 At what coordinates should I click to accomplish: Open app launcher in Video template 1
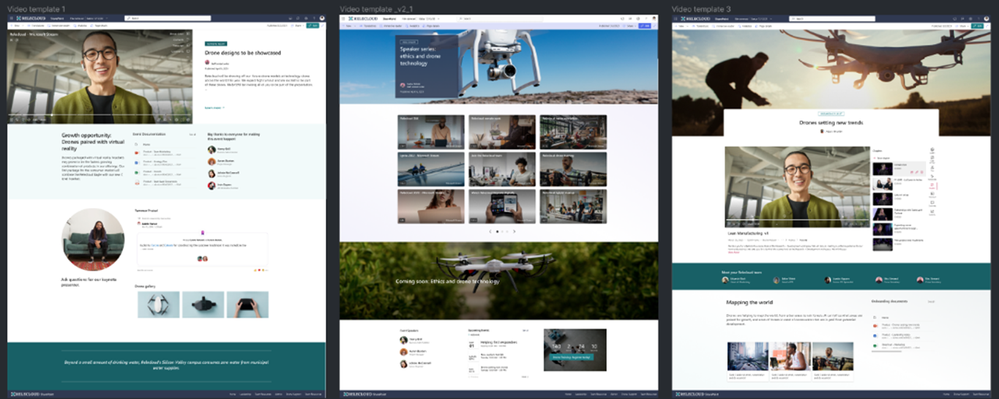[11, 18]
